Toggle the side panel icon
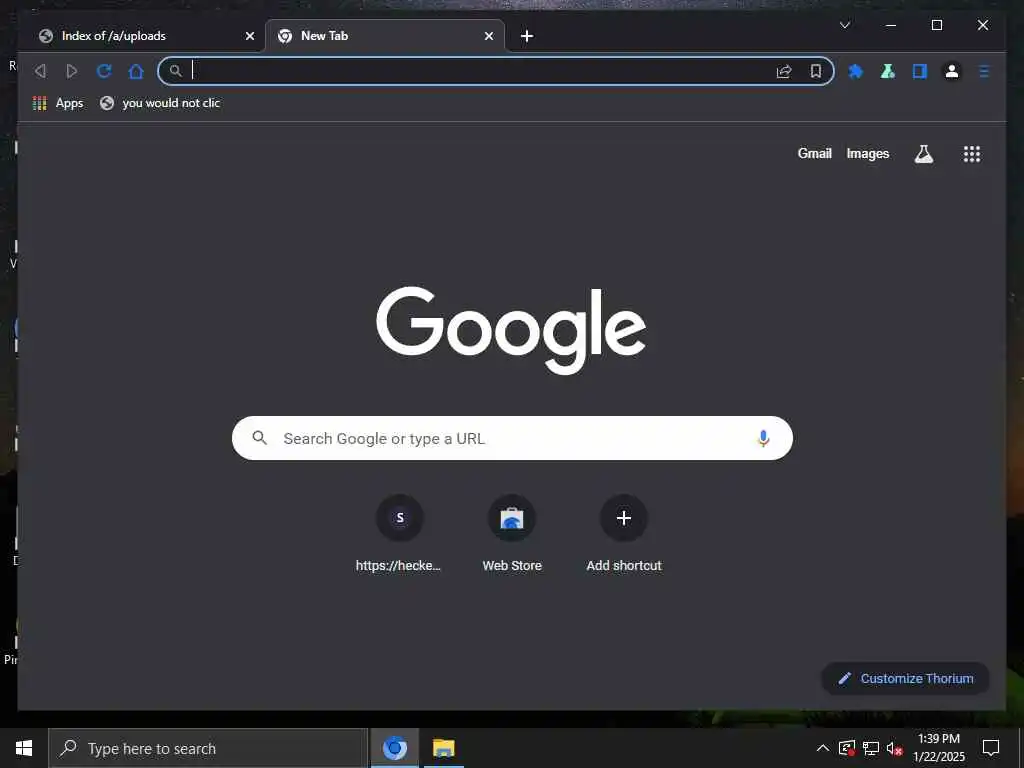 pyautogui.click(x=920, y=71)
